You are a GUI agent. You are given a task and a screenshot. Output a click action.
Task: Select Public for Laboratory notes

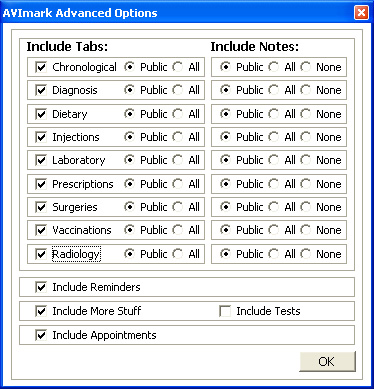[x=225, y=160]
